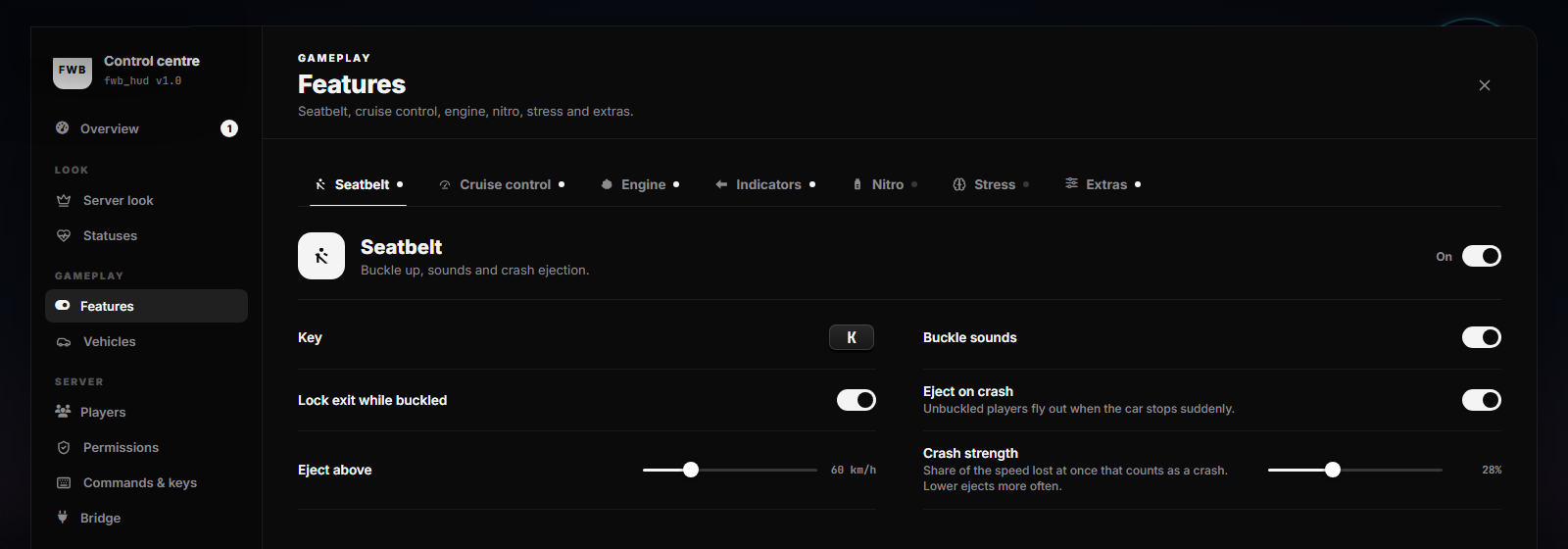Select Features in the sidebar
1568x549 pixels.
point(146,306)
